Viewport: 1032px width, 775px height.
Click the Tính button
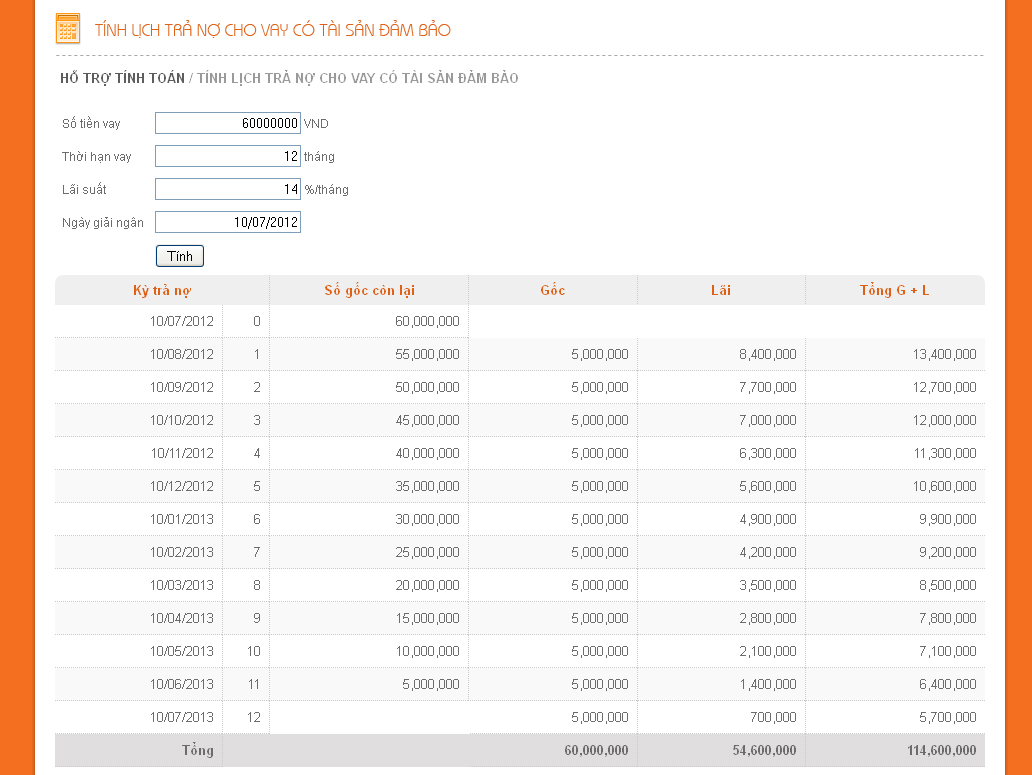coord(180,256)
